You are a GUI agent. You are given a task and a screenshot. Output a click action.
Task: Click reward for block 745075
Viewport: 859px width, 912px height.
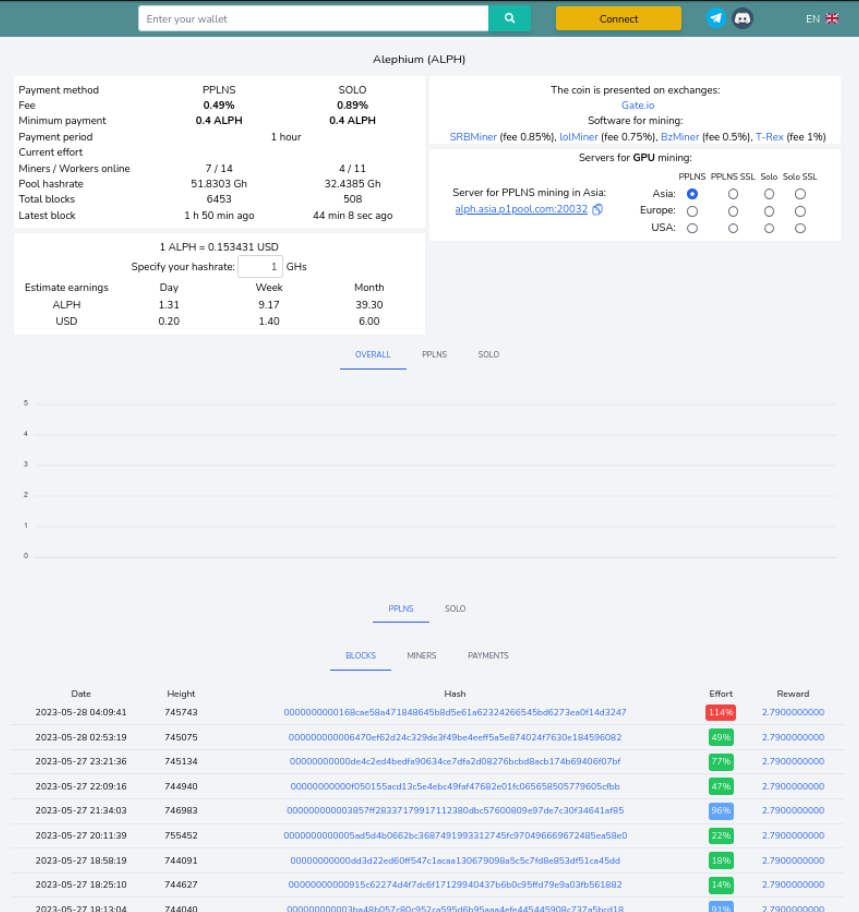point(793,738)
